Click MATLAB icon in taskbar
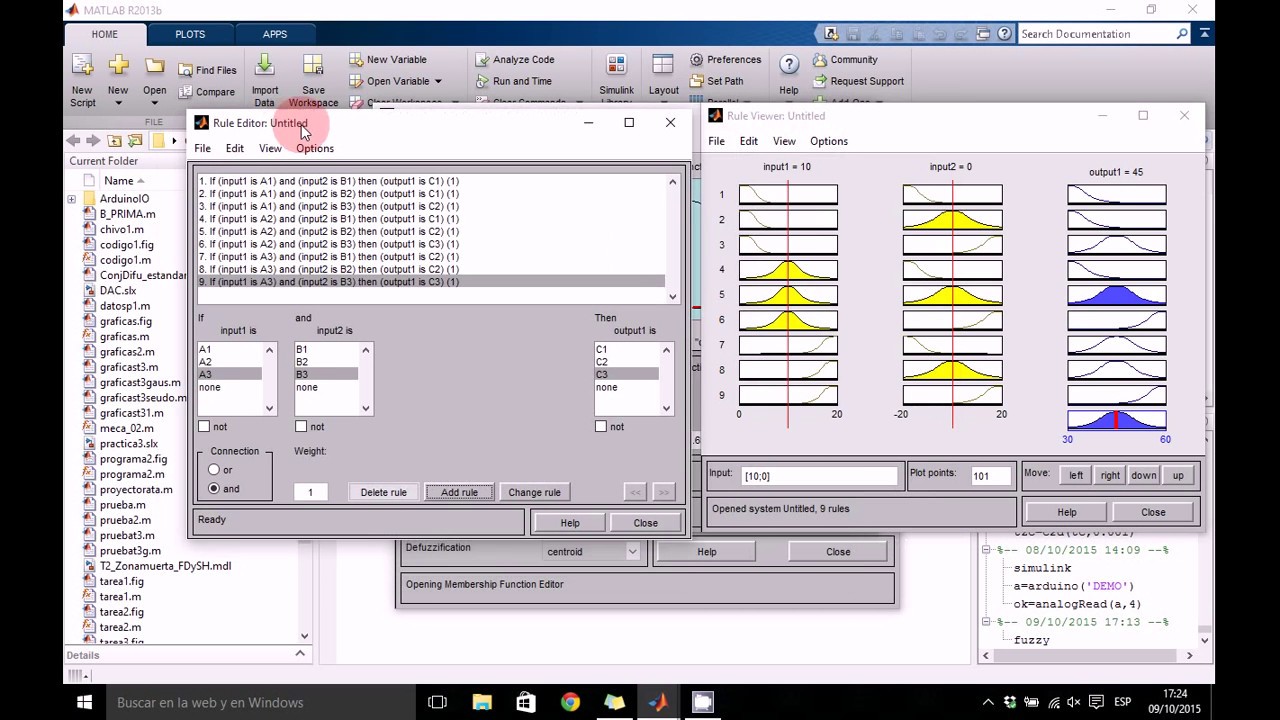This screenshot has height=720, width=1280. pos(657,702)
